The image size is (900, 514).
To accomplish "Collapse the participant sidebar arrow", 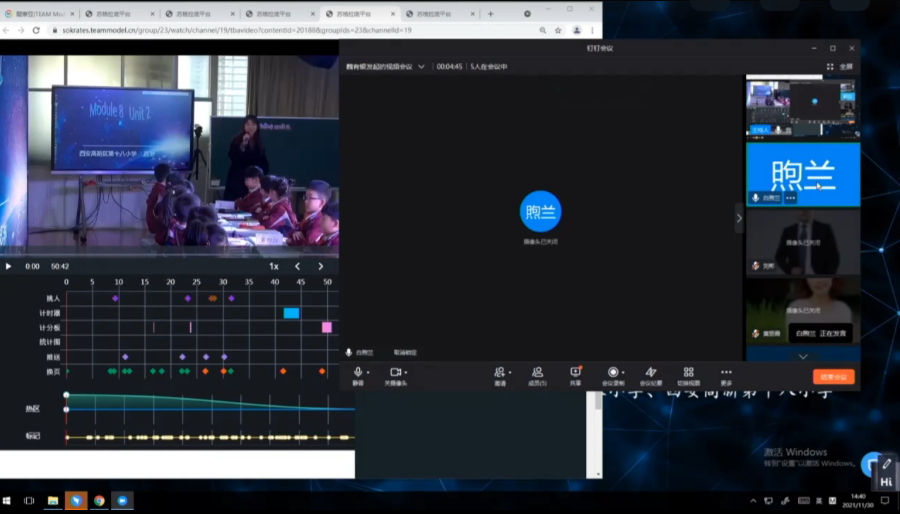I will (740, 218).
